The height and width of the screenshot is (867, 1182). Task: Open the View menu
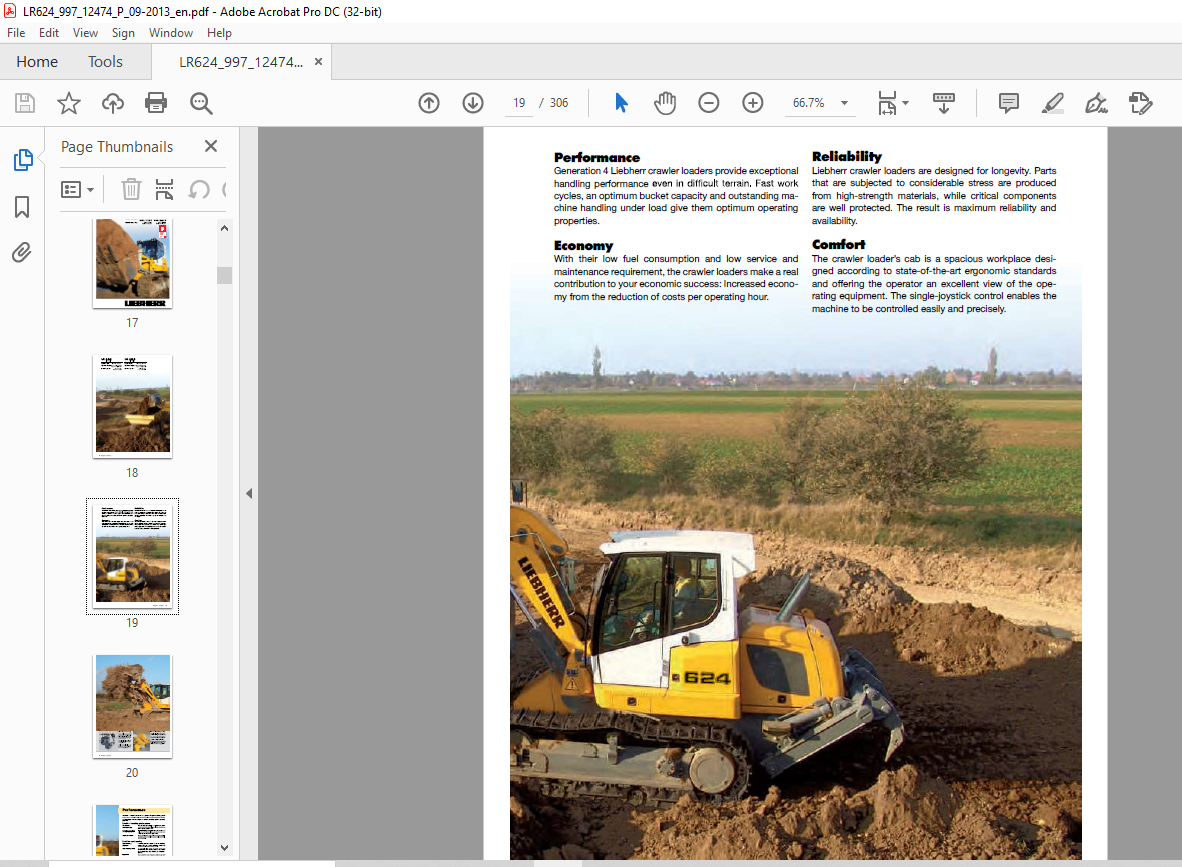pyautogui.click(x=85, y=33)
